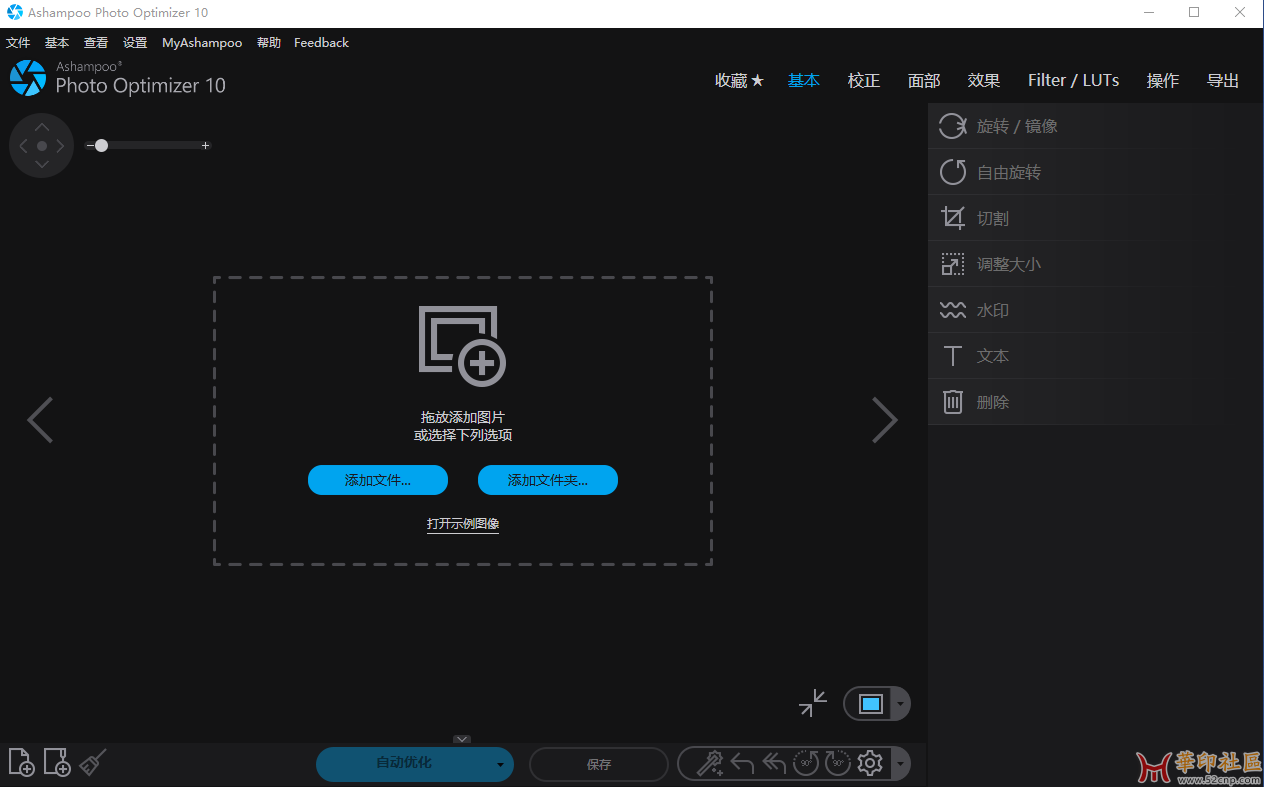Viewport: 1264px width, 787px height.
Task: Click the 删除 trash icon
Action: point(953,402)
